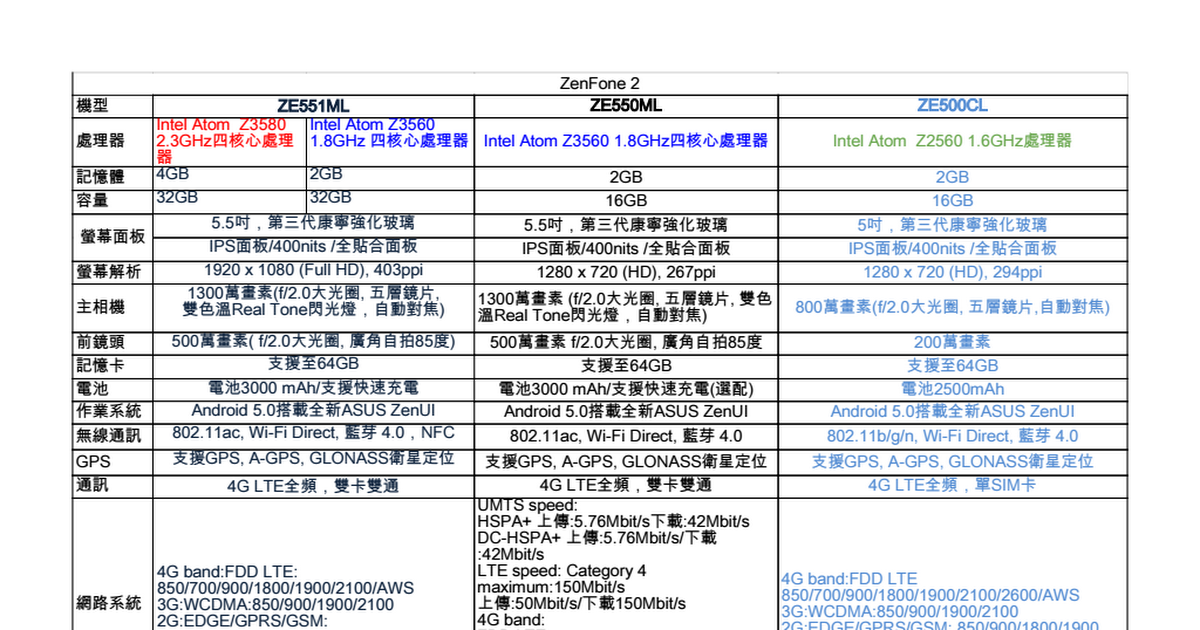Click the ZenFone 2 table title
This screenshot has height=630, width=1200.
(600, 84)
